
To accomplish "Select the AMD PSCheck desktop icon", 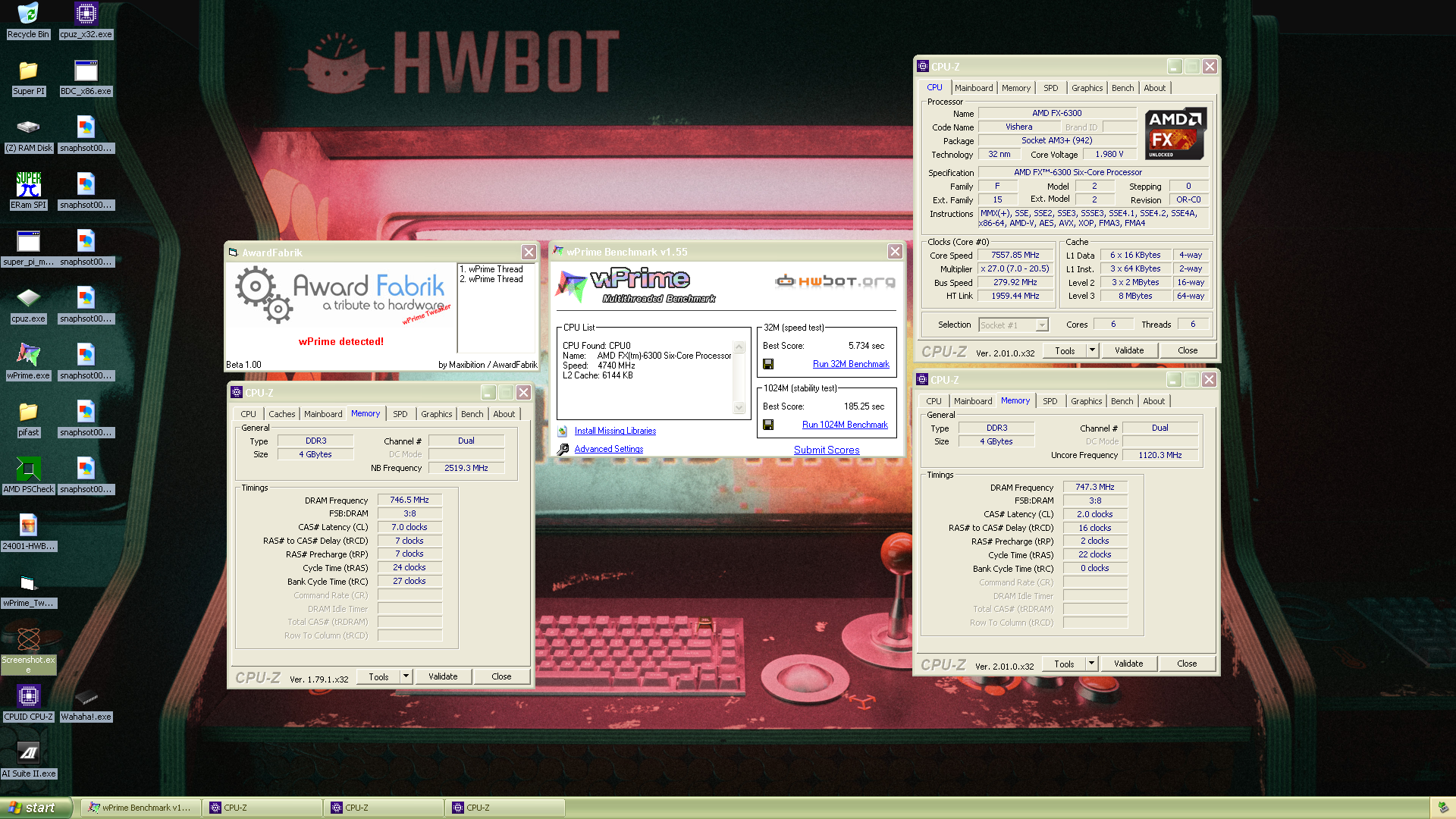I will click(28, 475).
